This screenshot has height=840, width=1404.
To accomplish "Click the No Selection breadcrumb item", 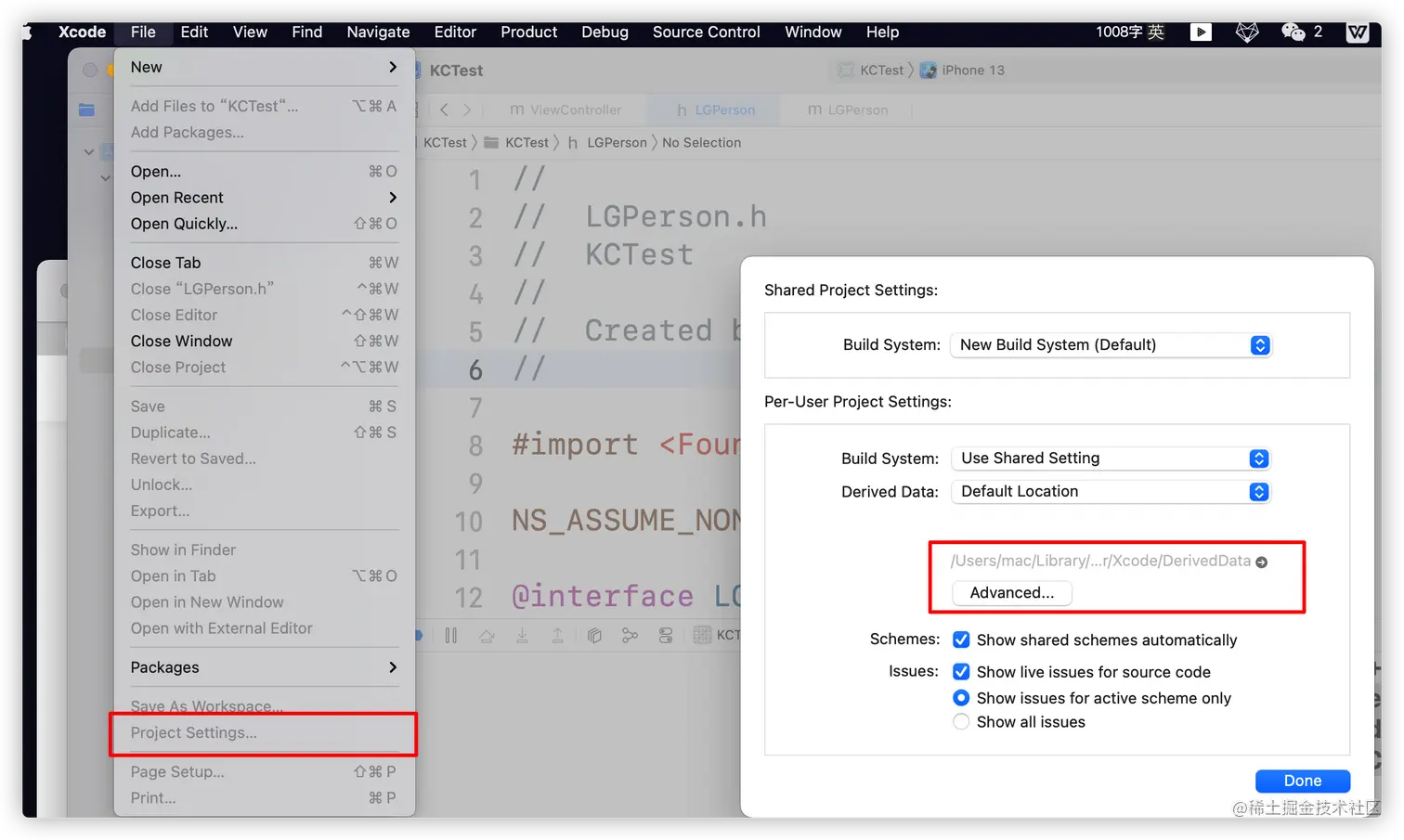I will 701,143.
